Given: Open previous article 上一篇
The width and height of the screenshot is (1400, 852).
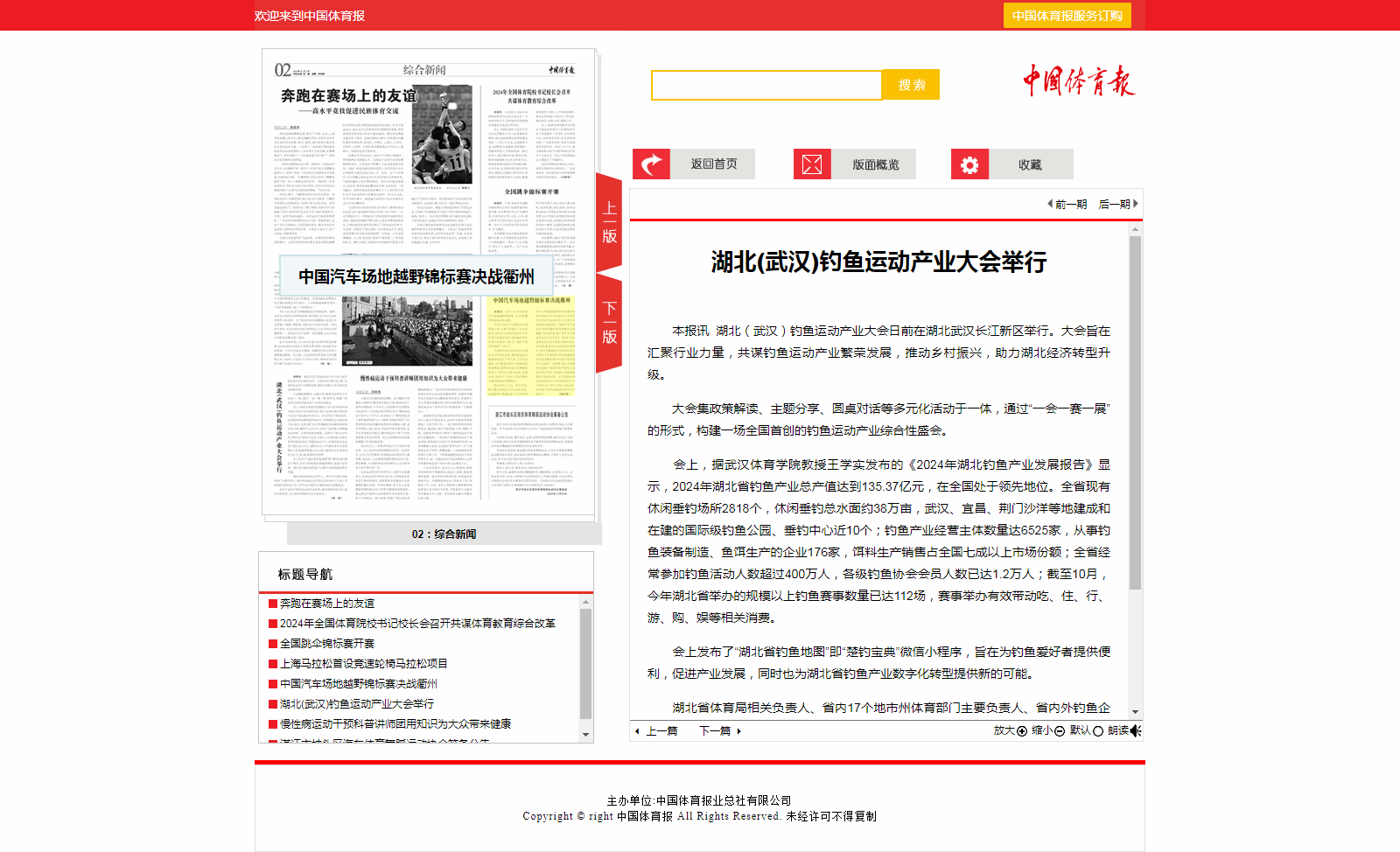Looking at the screenshot, I should (x=656, y=731).
